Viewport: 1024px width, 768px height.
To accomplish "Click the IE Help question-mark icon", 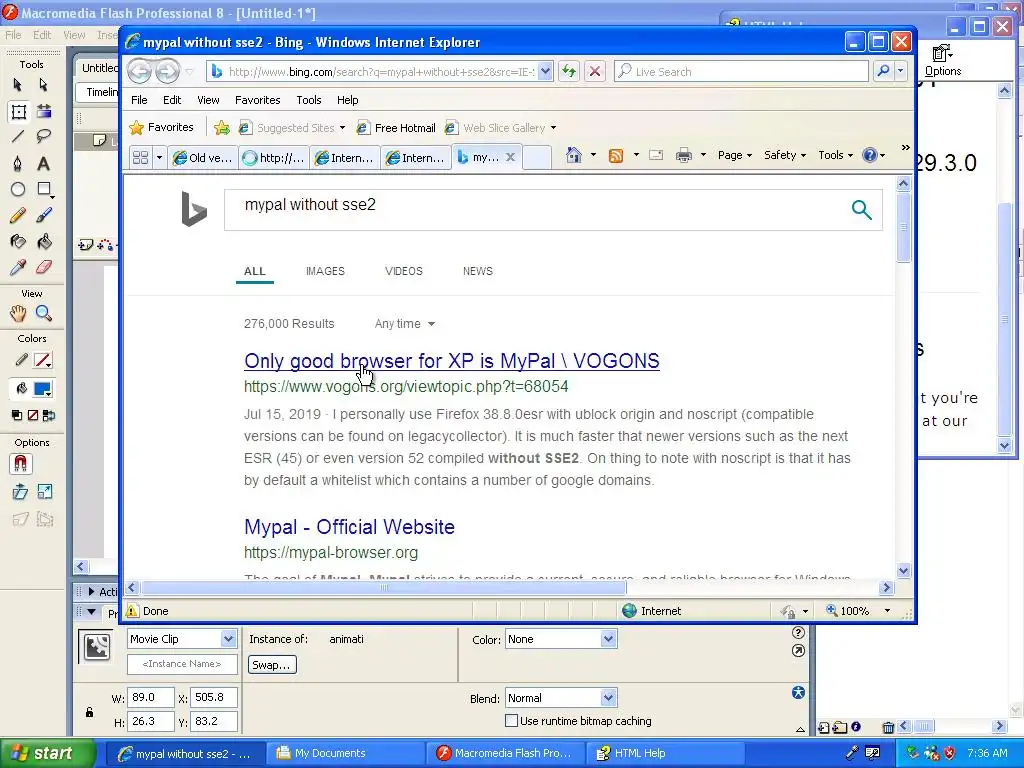I will tap(869, 155).
